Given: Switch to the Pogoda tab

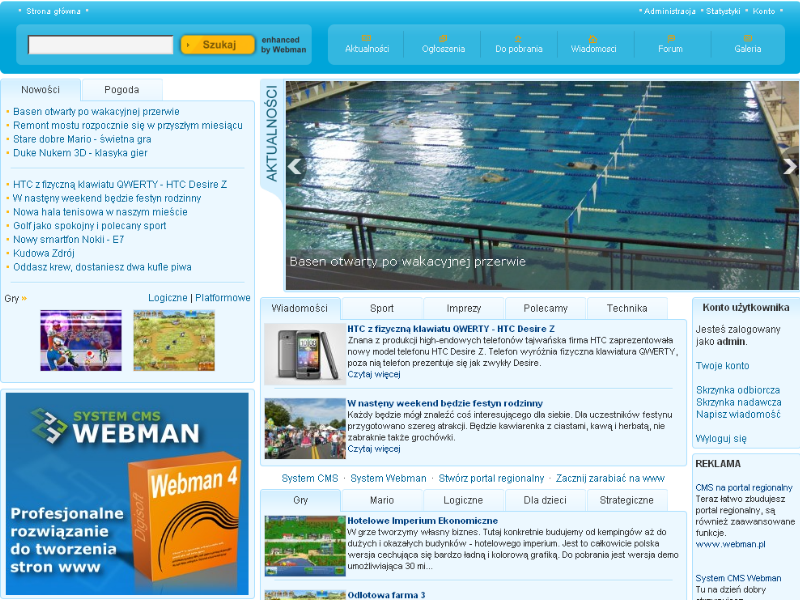Looking at the screenshot, I should (x=121, y=89).
